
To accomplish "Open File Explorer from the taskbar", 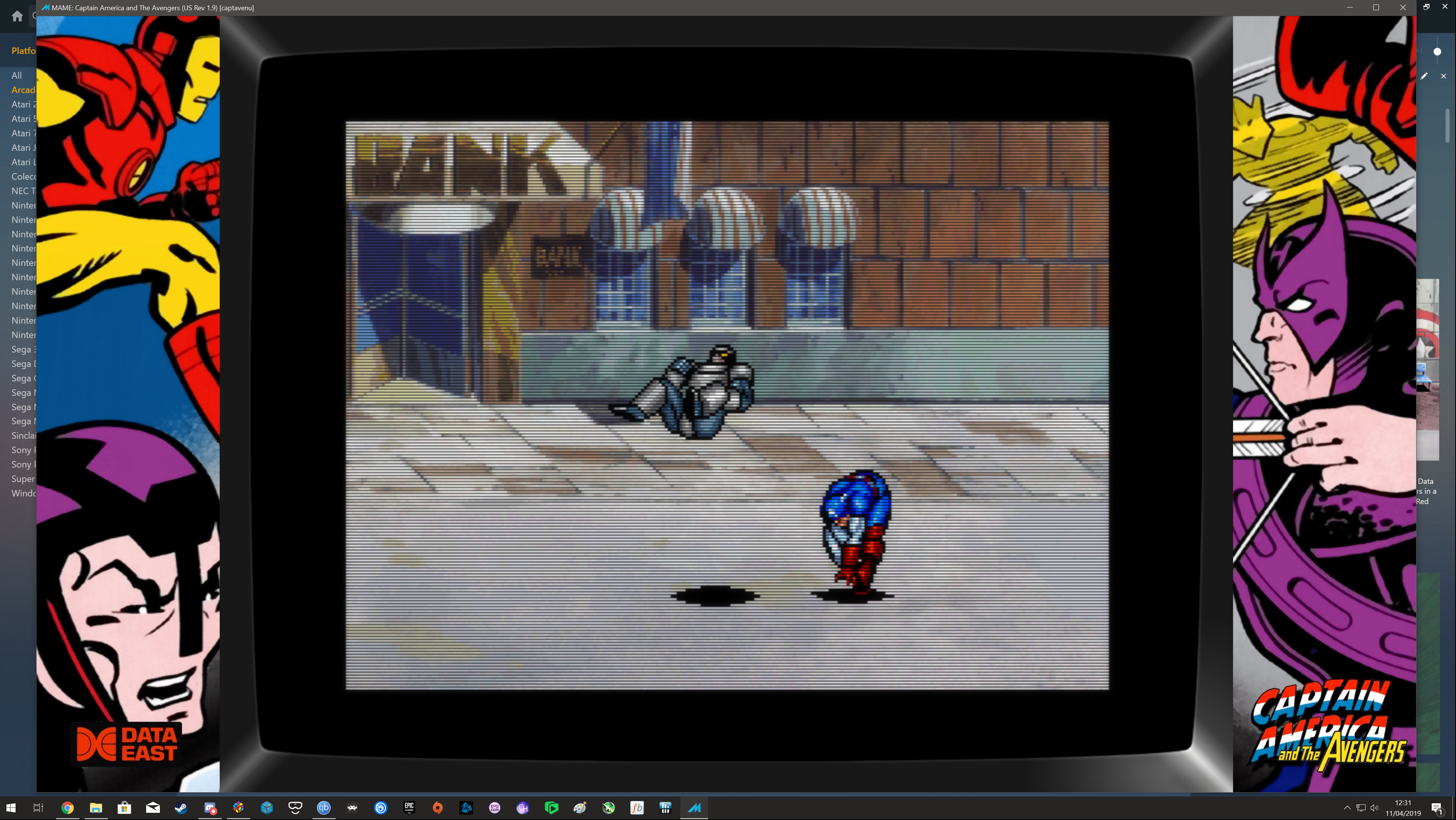I will click(96, 807).
